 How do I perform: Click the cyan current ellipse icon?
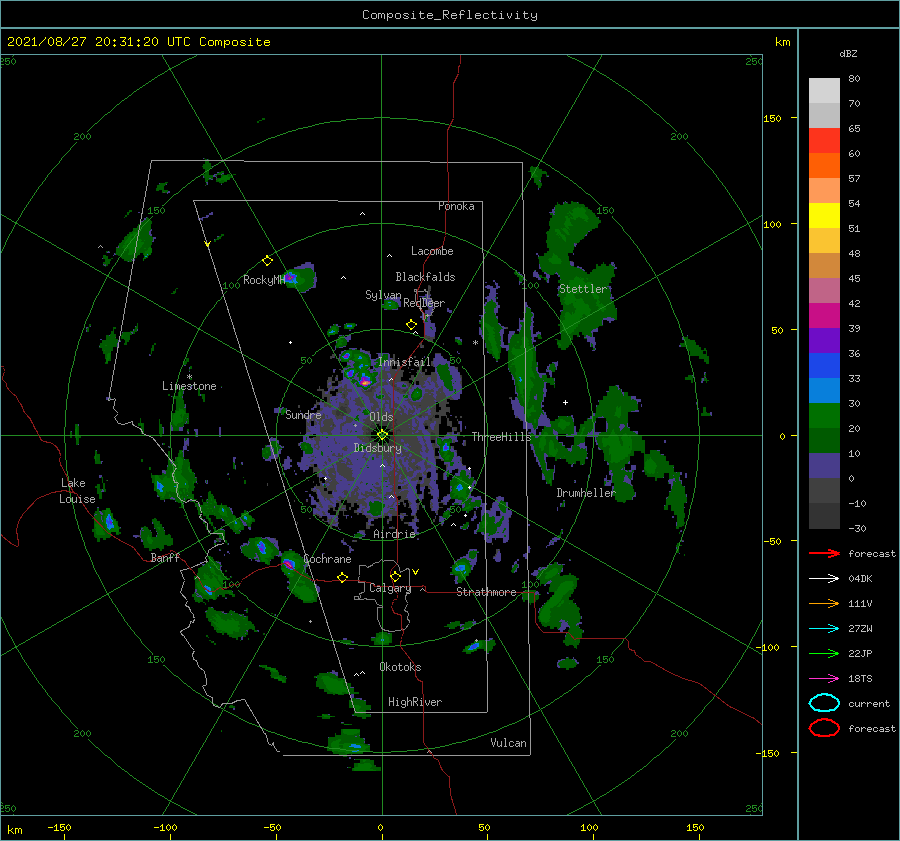pyautogui.click(x=824, y=703)
